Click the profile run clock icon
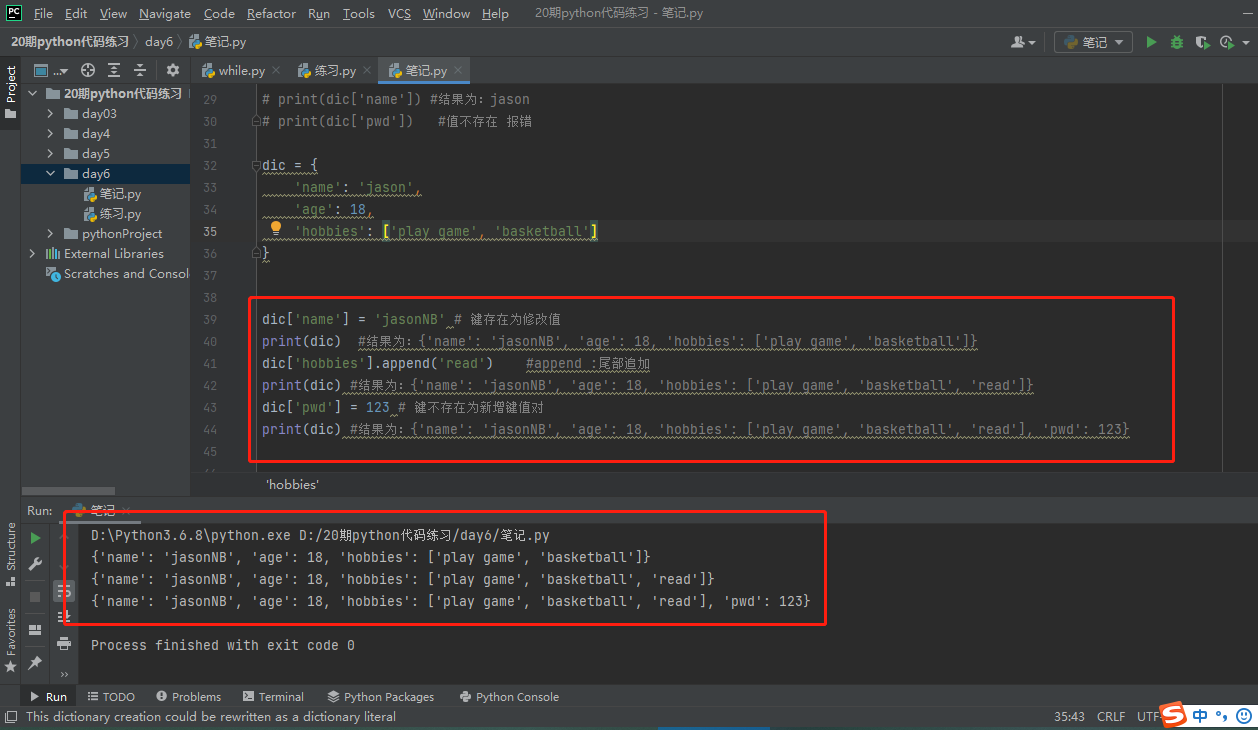The image size is (1258, 730). tap(1226, 42)
